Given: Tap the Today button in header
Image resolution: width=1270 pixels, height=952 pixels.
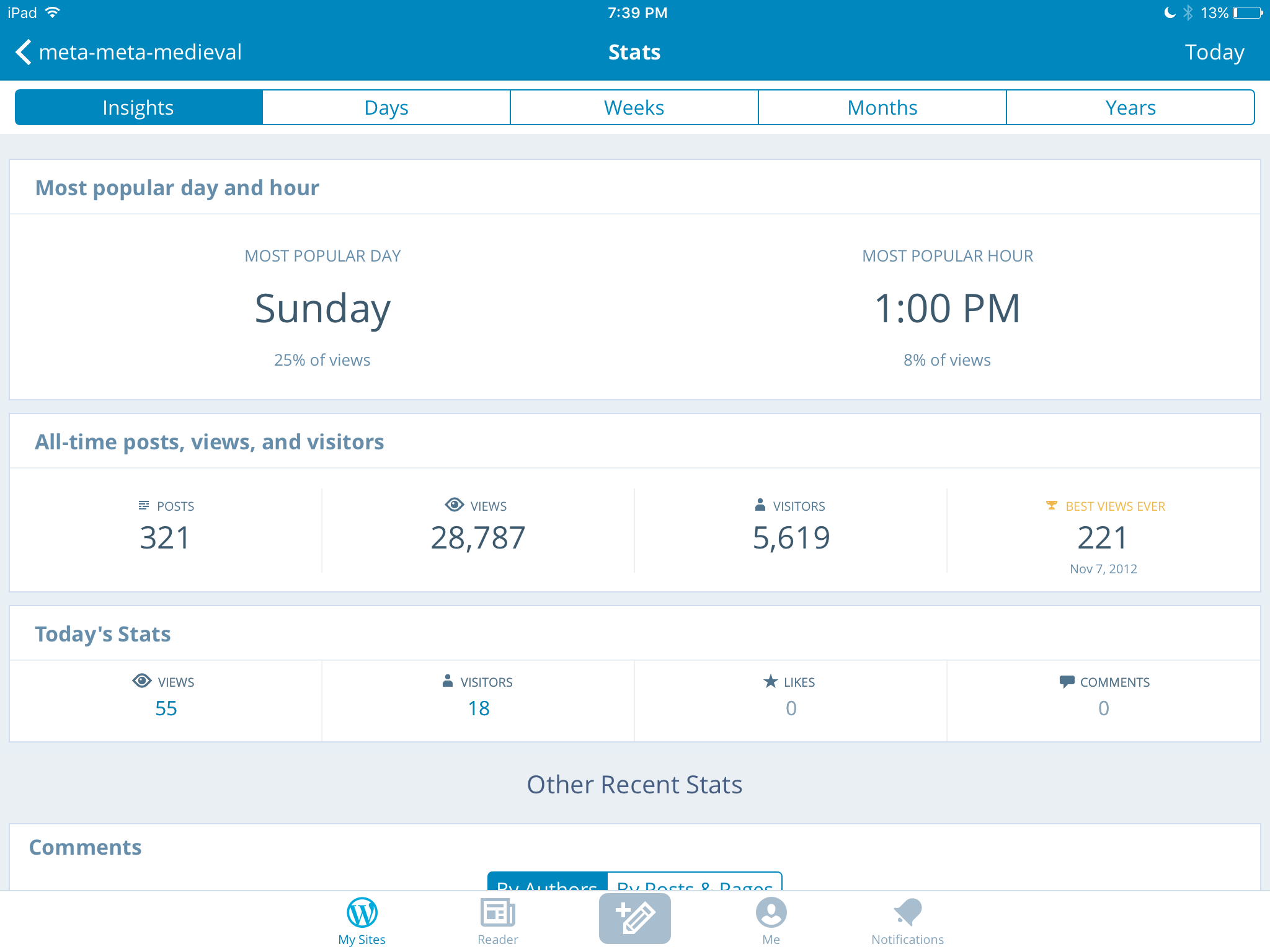Looking at the screenshot, I should point(1214,52).
